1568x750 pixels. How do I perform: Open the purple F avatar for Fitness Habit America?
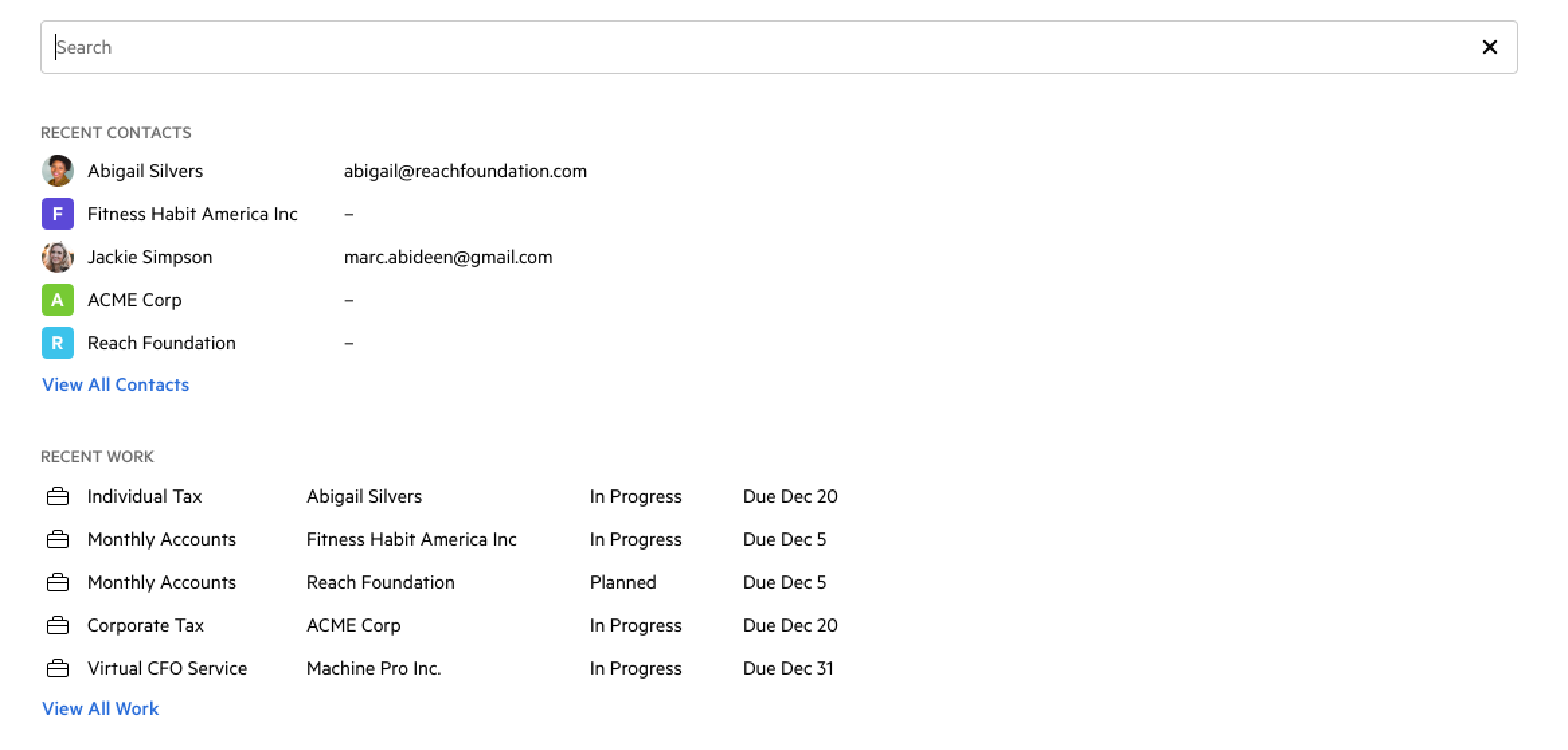(58, 214)
